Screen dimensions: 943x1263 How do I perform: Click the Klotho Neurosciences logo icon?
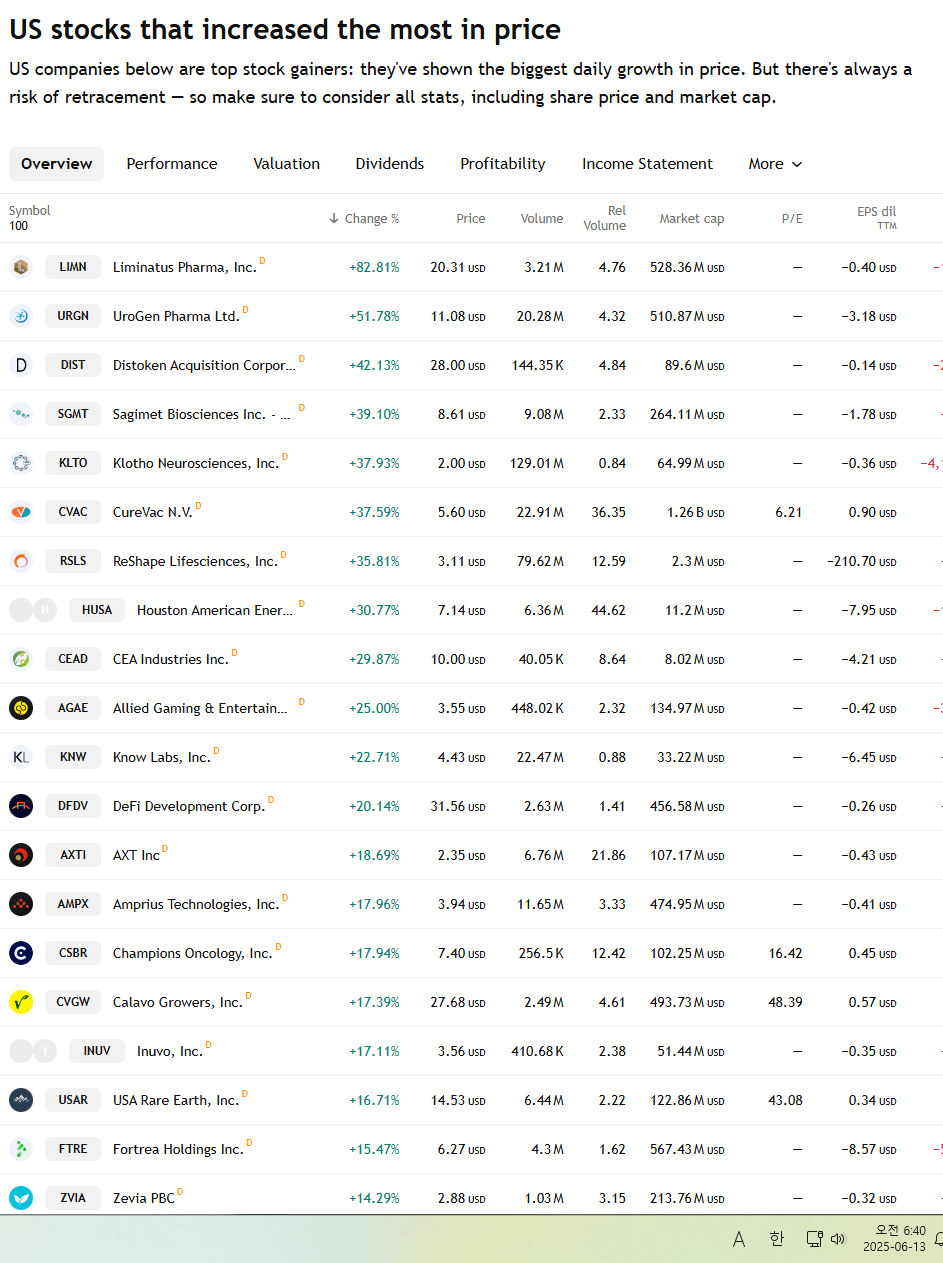pos(21,463)
